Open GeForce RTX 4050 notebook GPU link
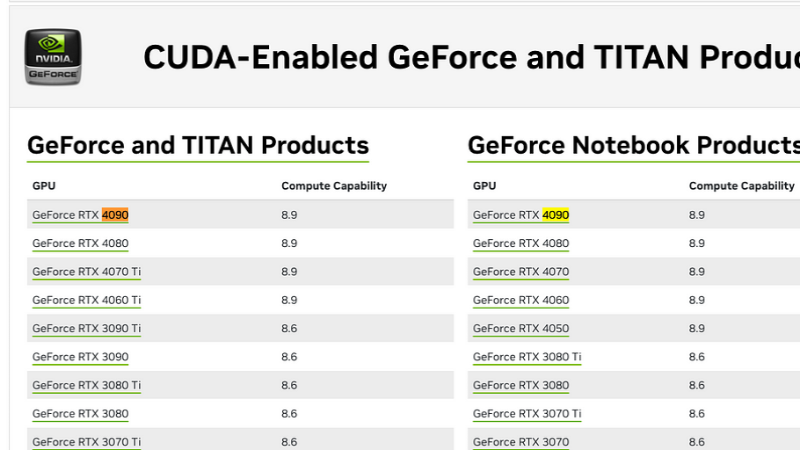 [520, 329]
